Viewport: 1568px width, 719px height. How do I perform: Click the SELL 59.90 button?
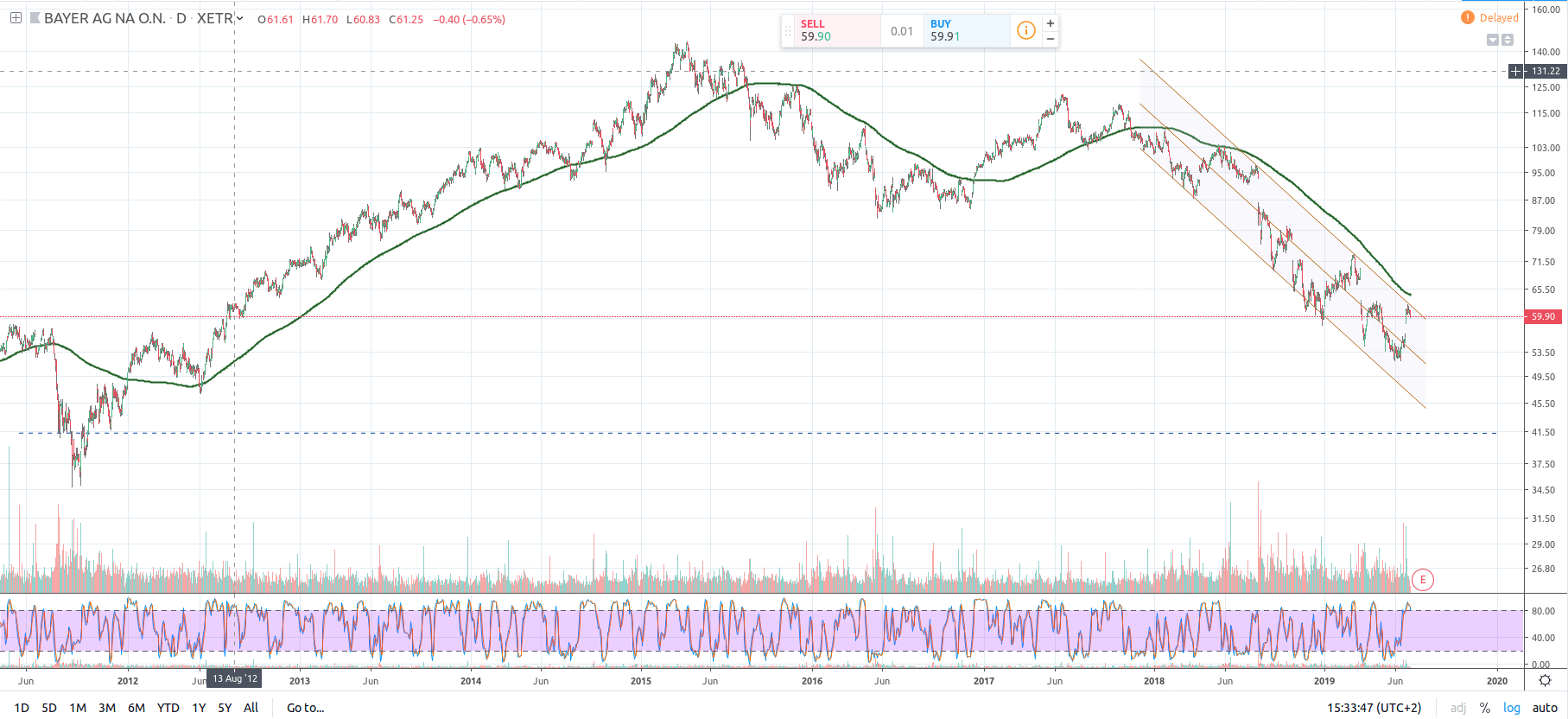pos(836,30)
